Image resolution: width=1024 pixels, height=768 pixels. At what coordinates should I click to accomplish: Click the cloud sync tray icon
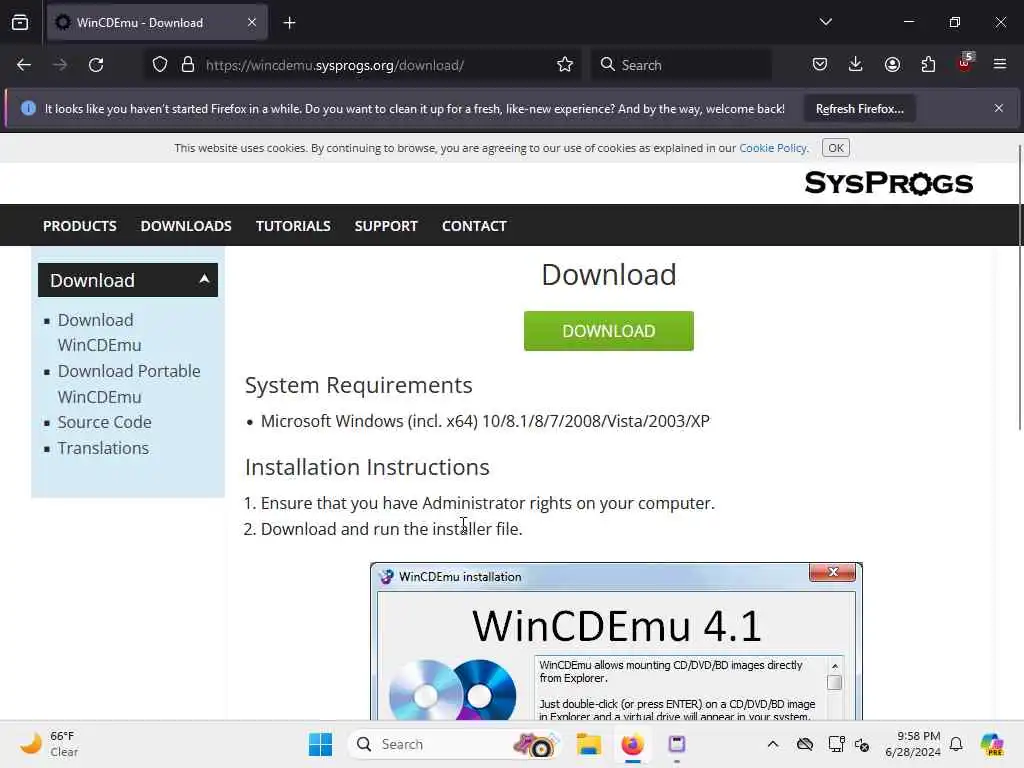coord(805,744)
